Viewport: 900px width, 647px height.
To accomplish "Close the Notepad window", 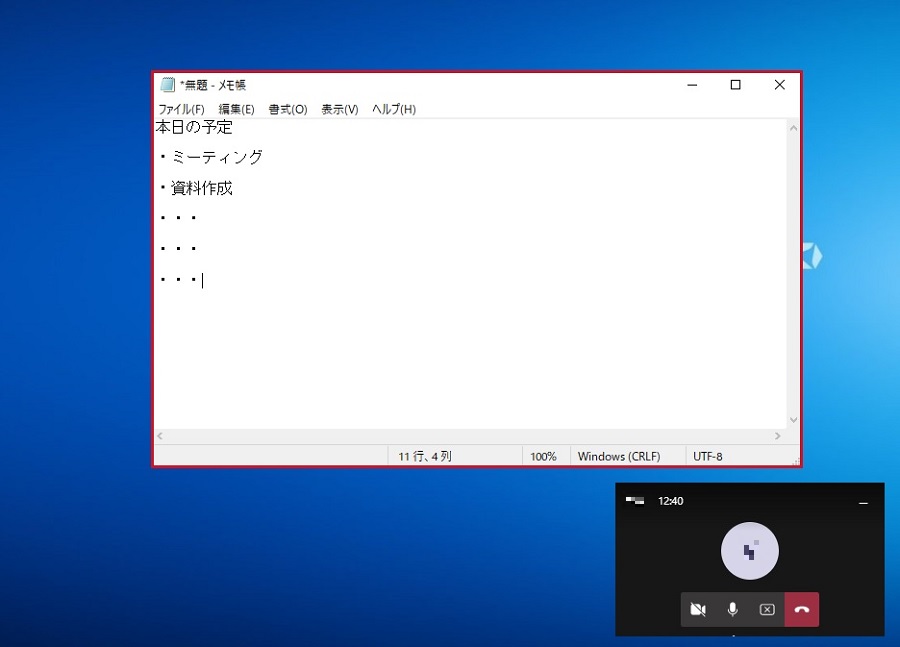I will pos(779,85).
